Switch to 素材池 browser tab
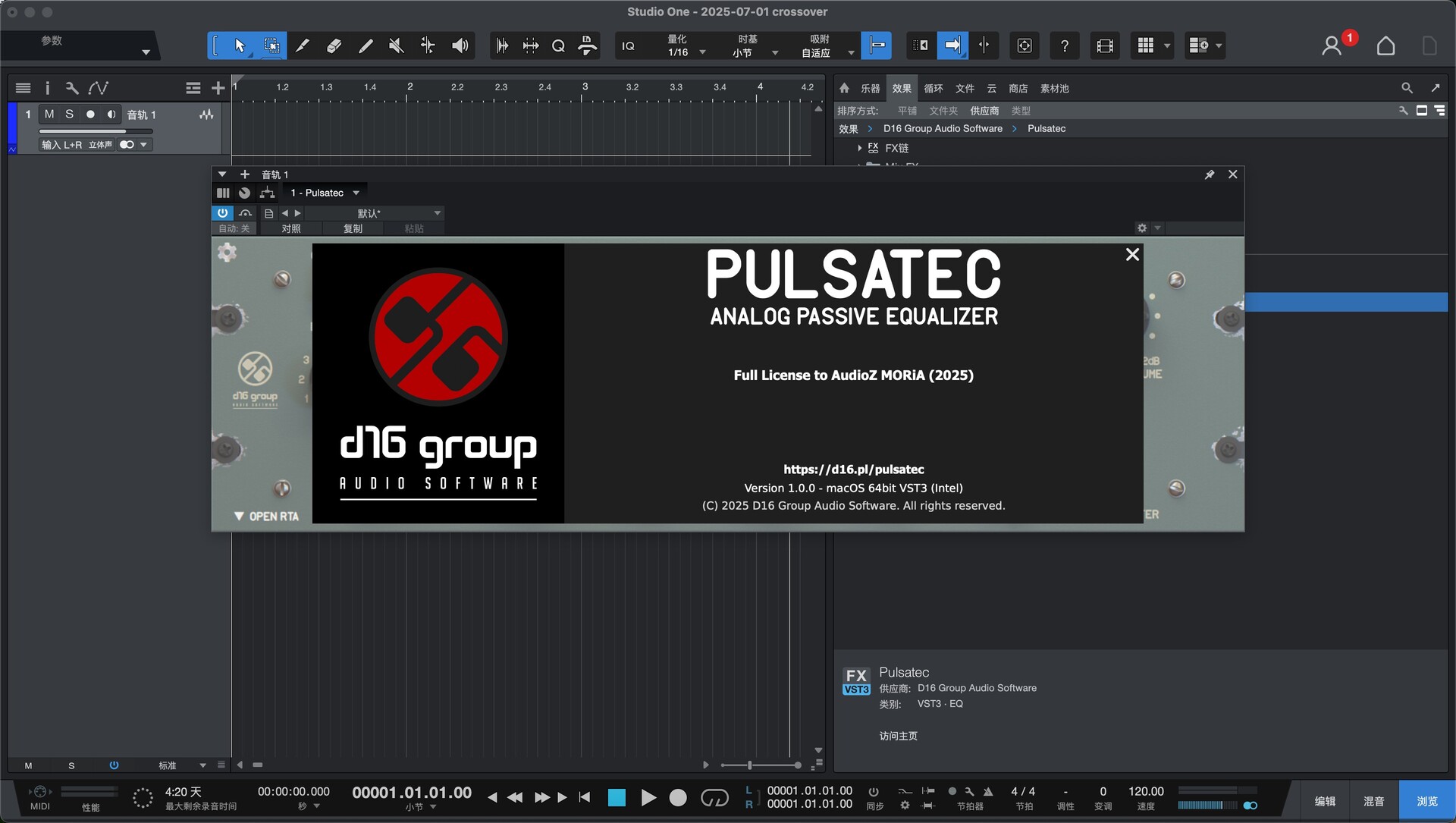1456x823 pixels. tap(1055, 89)
